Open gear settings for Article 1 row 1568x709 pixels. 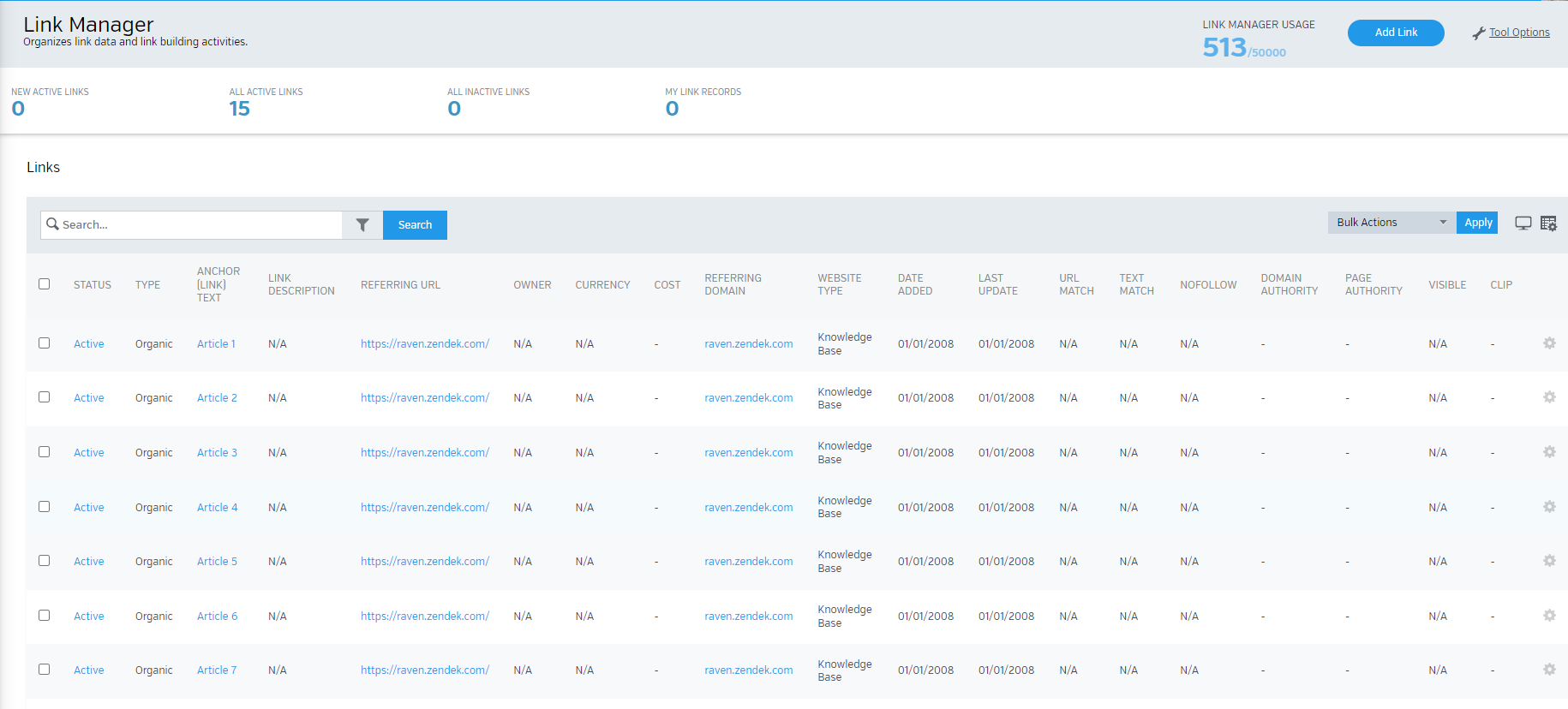[x=1549, y=343]
